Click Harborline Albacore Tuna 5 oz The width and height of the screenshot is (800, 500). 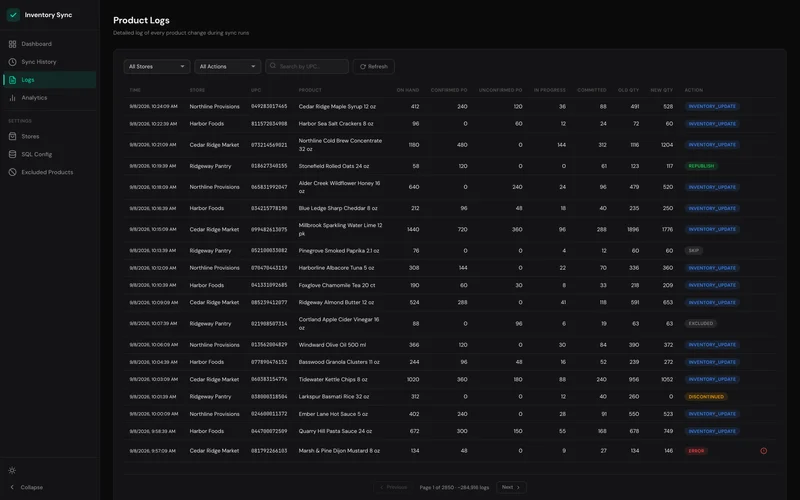pos(336,268)
